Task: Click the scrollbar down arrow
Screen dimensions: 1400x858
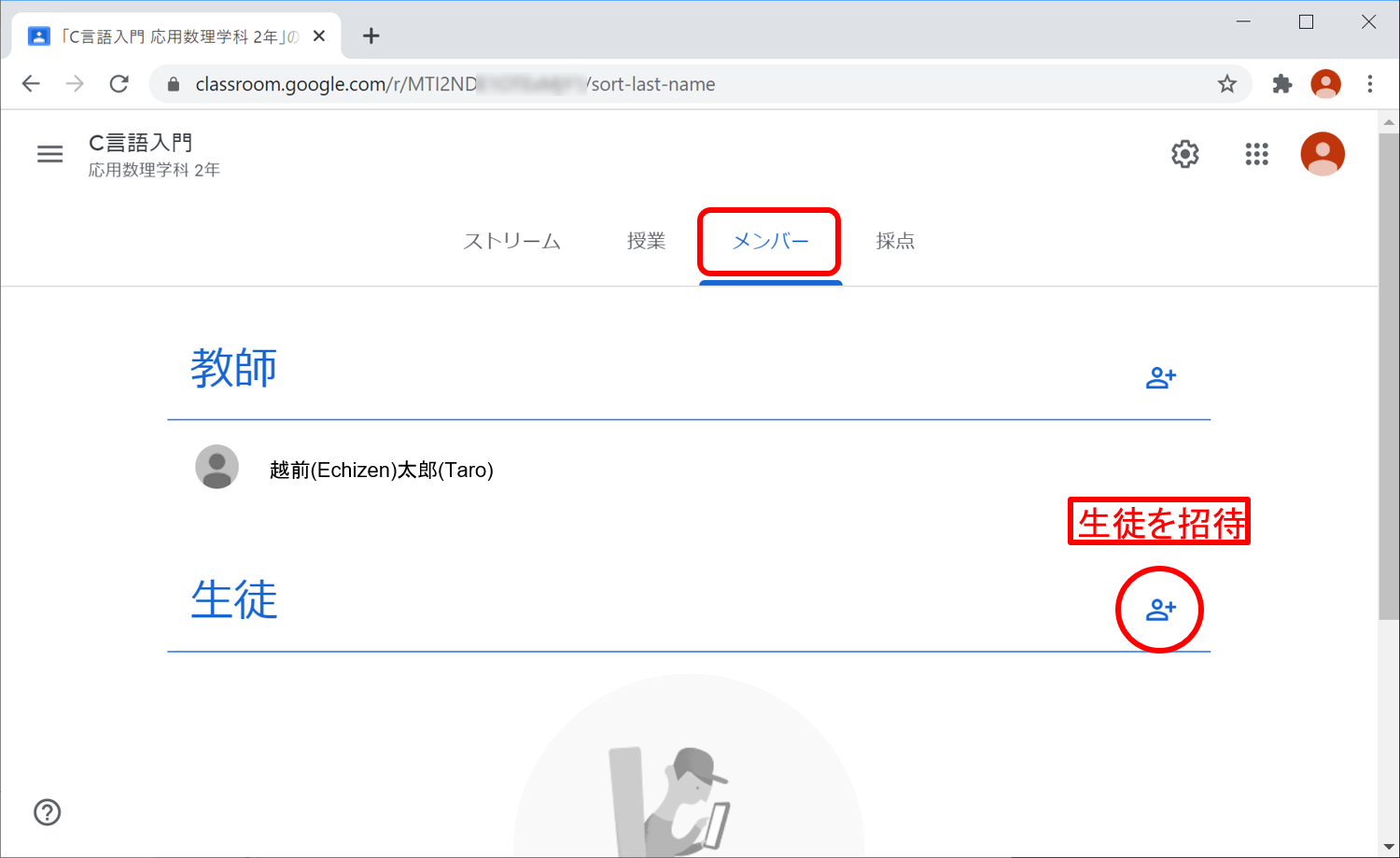Action: (1389, 847)
